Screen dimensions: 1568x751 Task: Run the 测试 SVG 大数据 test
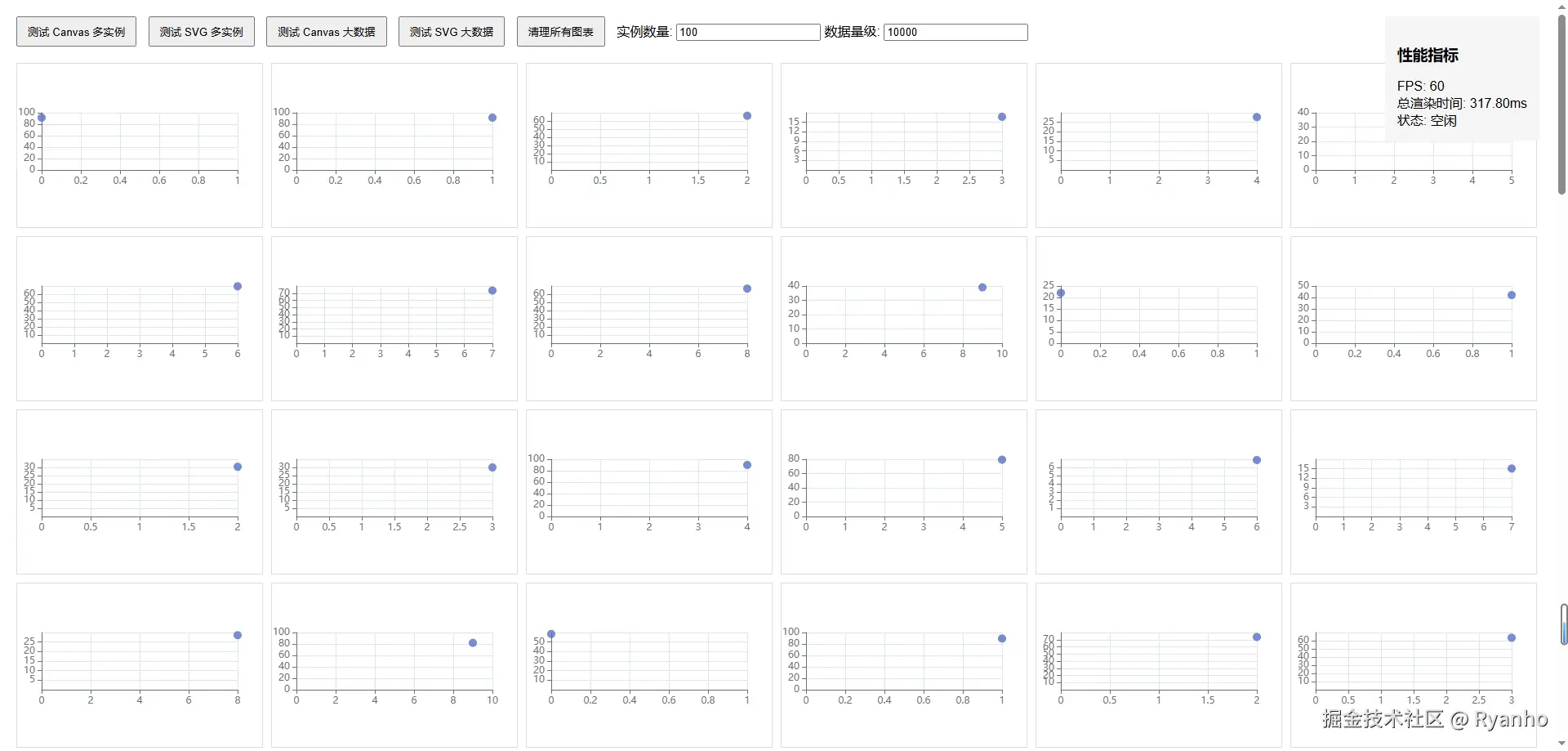[x=452, y=32]
